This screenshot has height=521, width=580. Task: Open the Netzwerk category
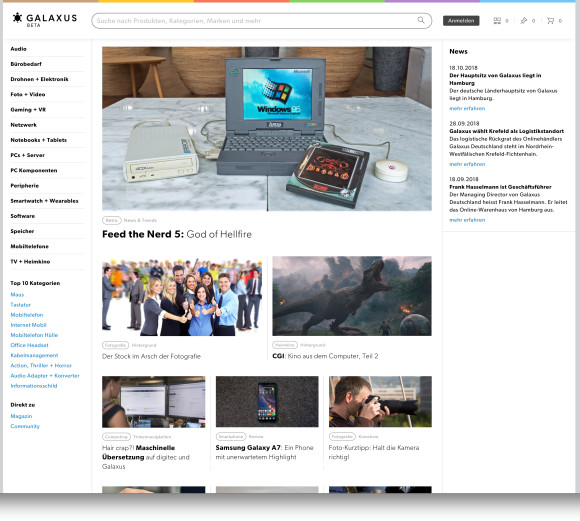pyautogui.click(x=24, y=125)
